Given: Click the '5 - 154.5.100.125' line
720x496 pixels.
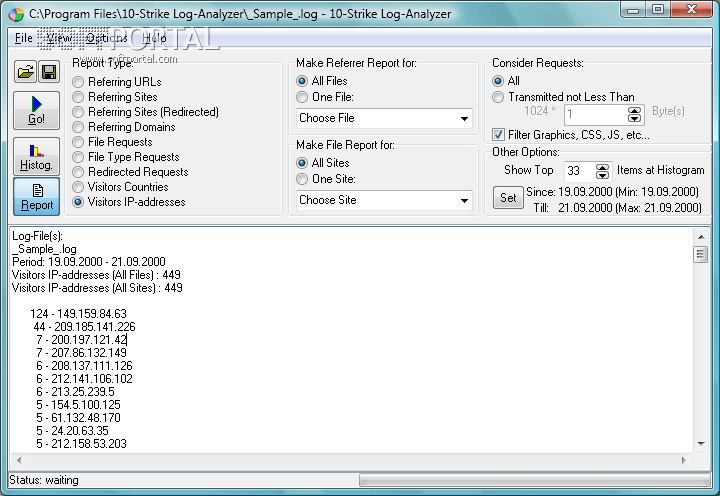Looking at the screenshot, I should pyautogui.click(x=79, y=405).
